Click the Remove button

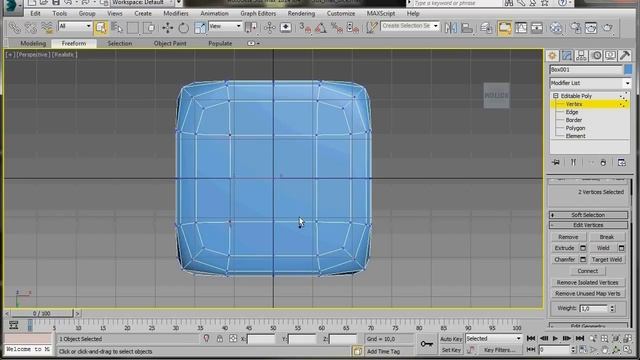pyautogui.click(x=568, y=237)
